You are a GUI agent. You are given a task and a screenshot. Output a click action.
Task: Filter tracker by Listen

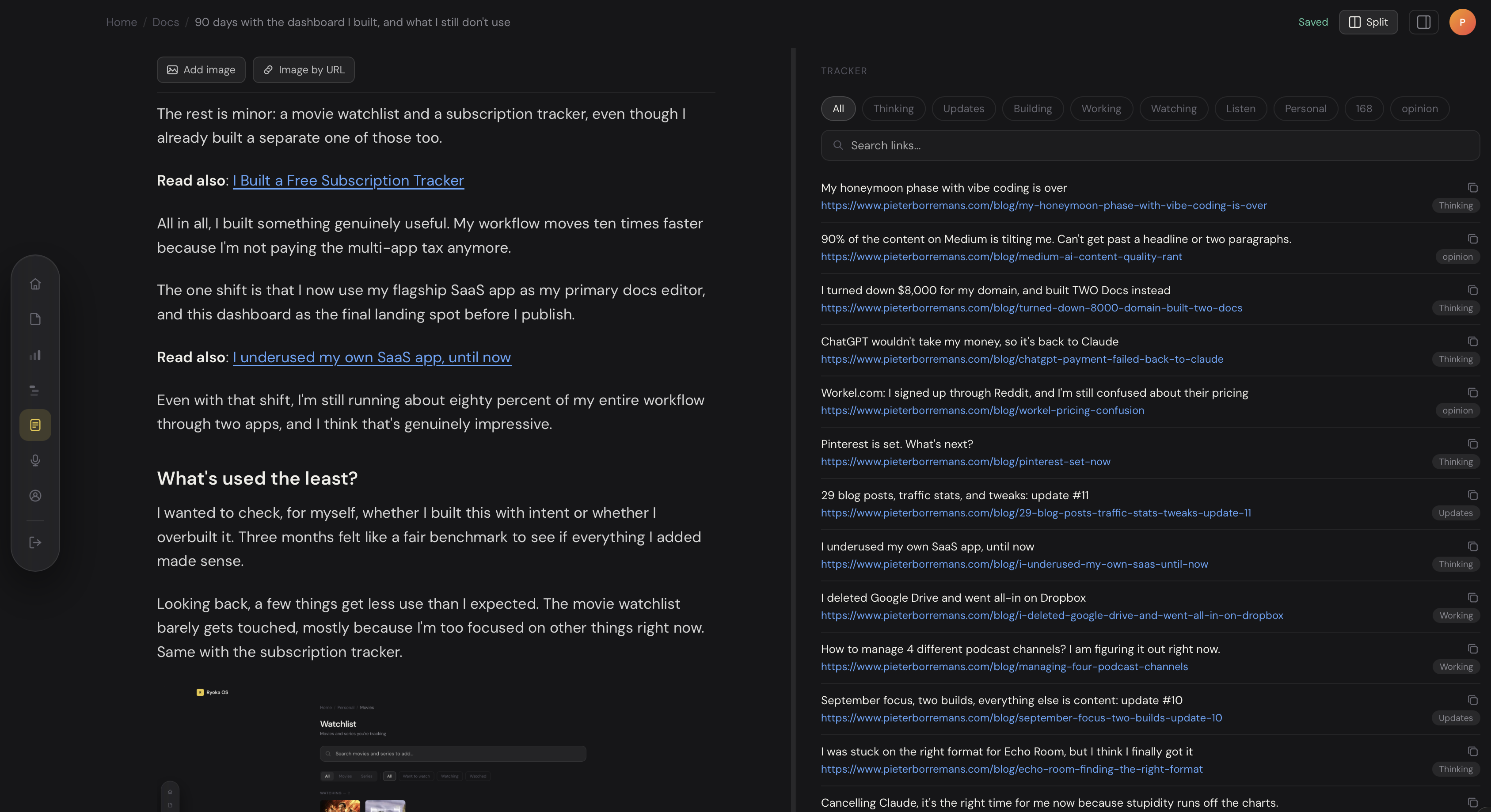tap(1240, 108)
